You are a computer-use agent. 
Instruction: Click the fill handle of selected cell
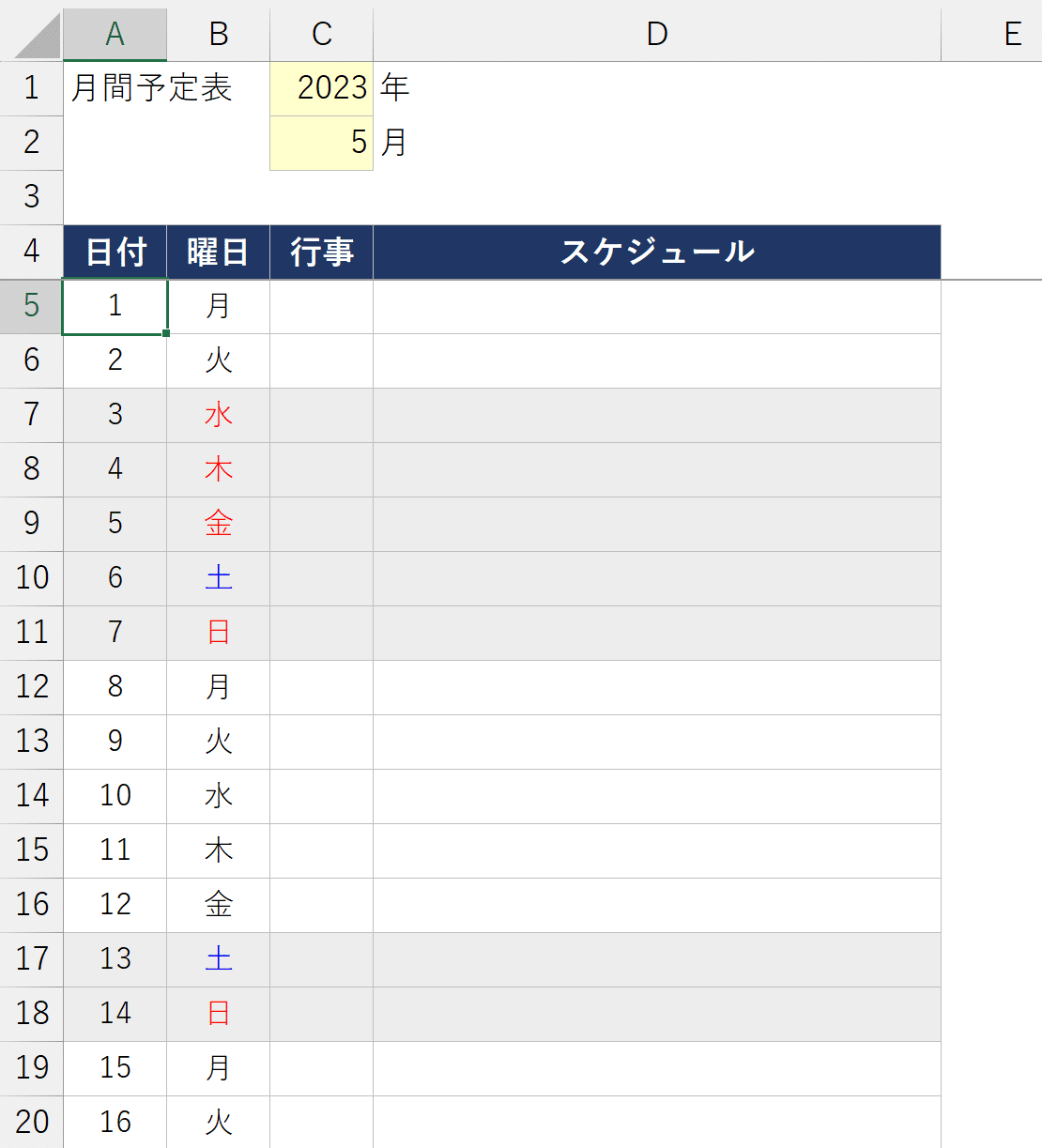(x=166, y=333)
